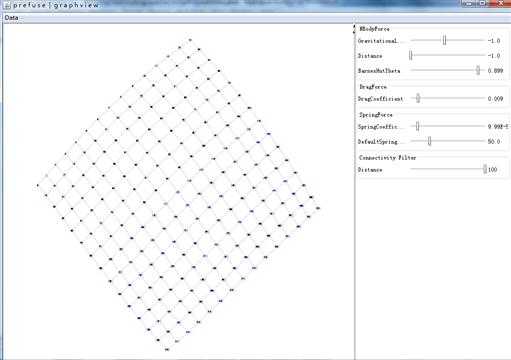Click the split pane collapse arrows
The image size is (511, 360).
point(354,29)
